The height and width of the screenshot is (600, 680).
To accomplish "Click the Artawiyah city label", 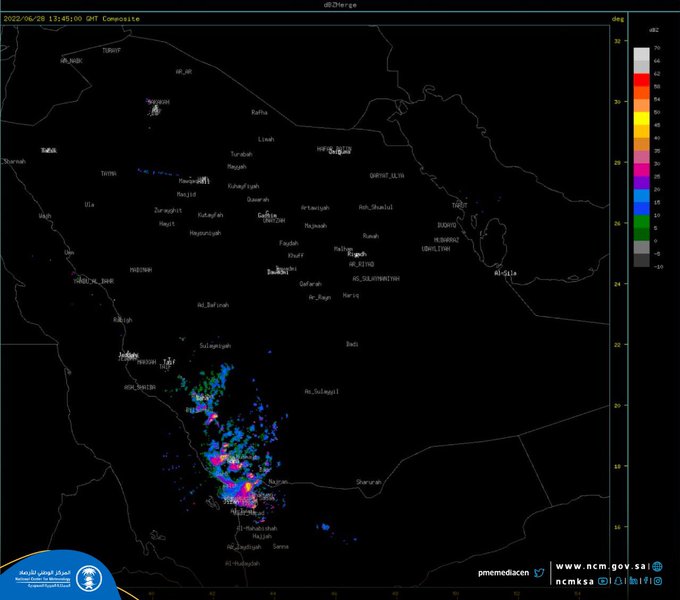I will pos(315,208).
